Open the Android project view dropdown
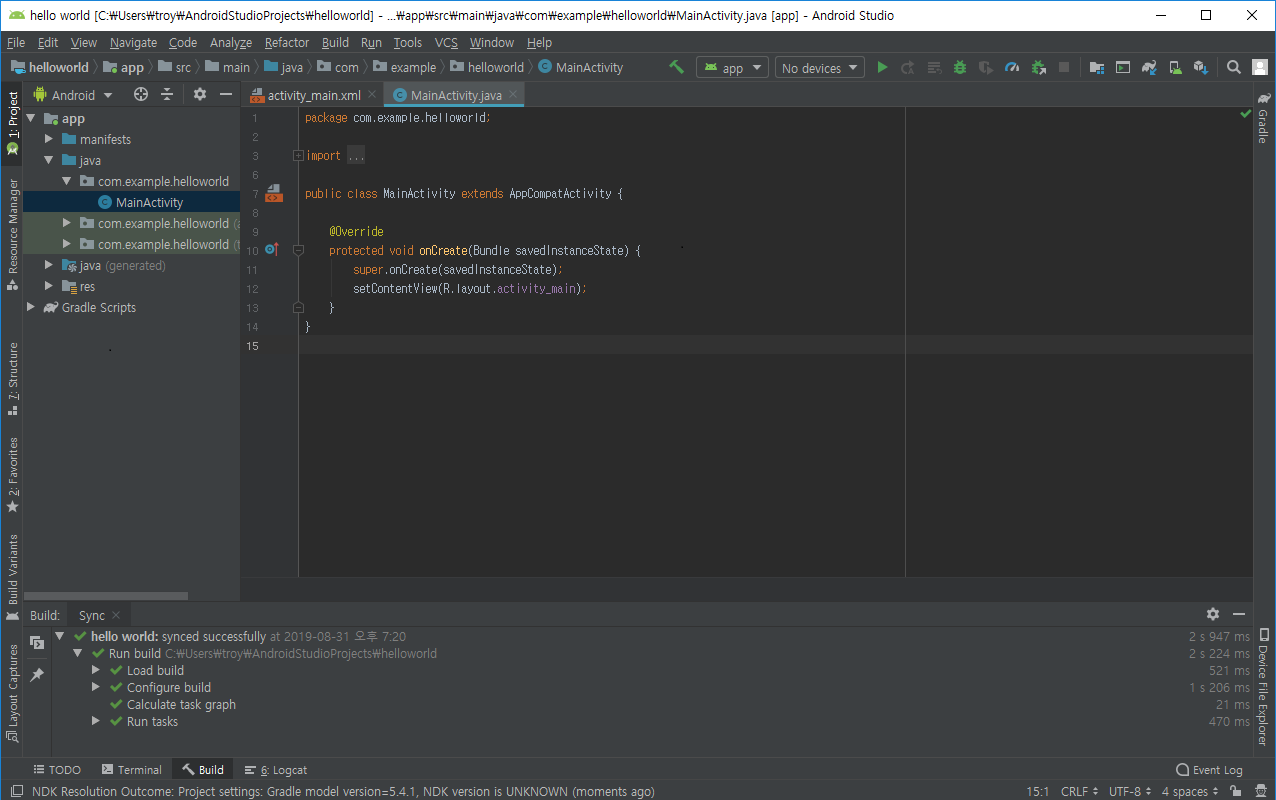This screenshot has height=800, width=1276. [x=72, y=94]
